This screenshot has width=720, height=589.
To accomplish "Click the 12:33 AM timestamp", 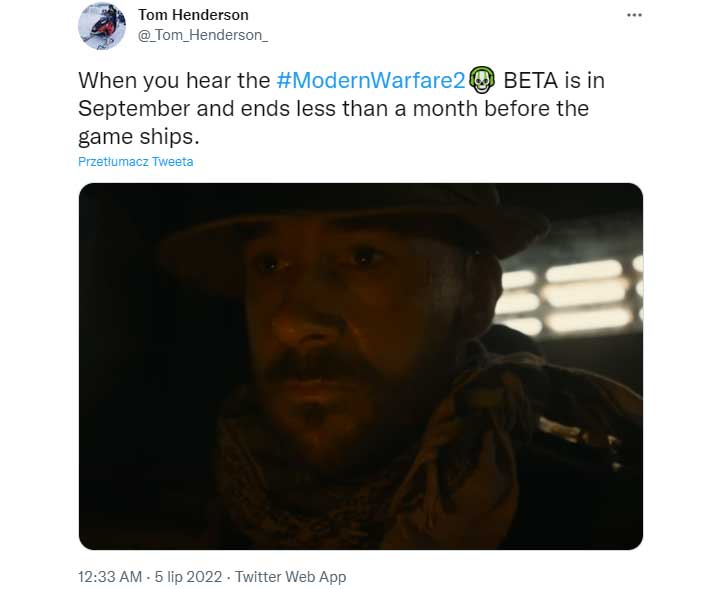I will [109, 577].
